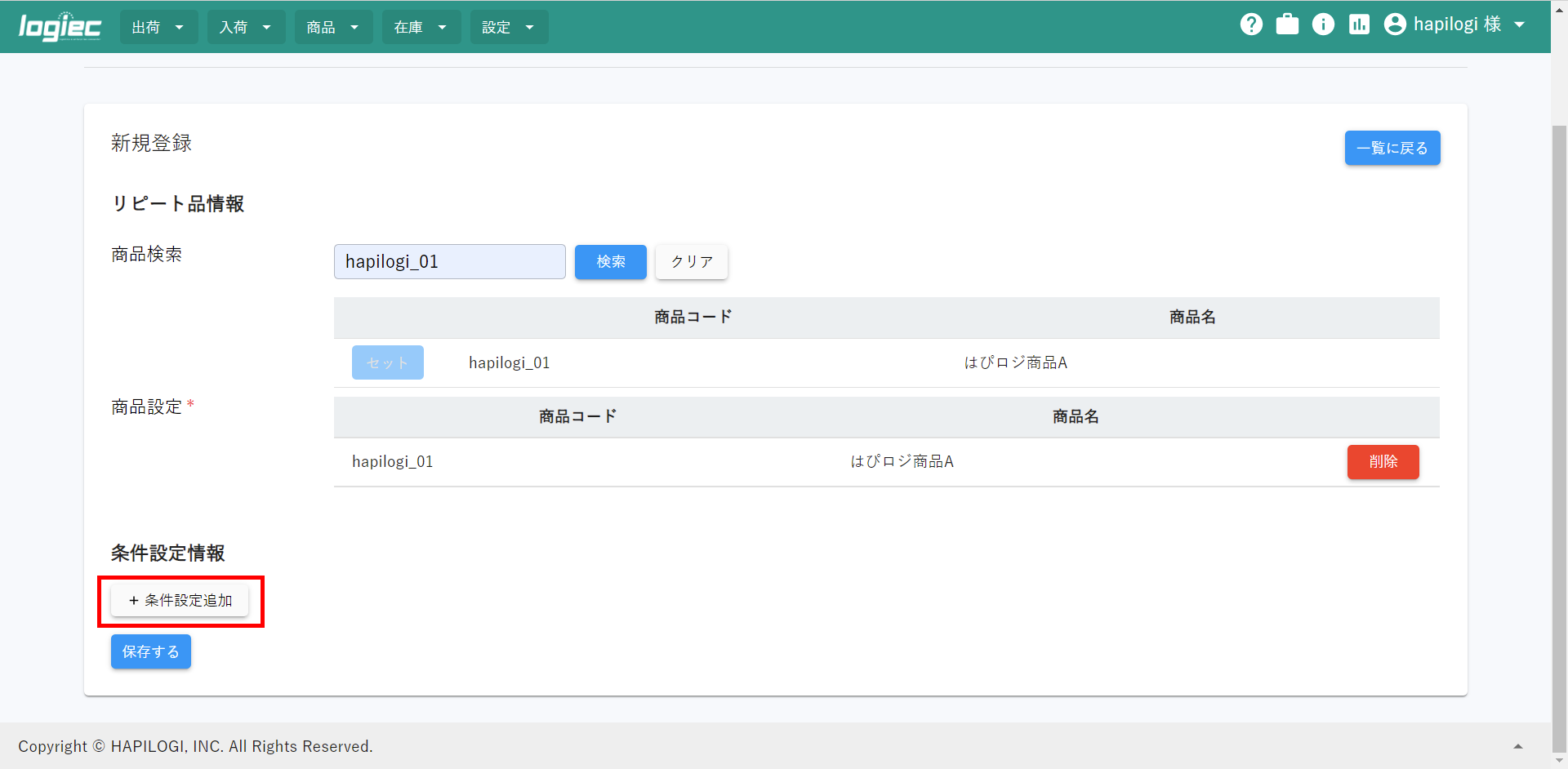The height and width of the screenshot is (769, 1568).
Task: Open the 在庫 menu
Action: 421,27
